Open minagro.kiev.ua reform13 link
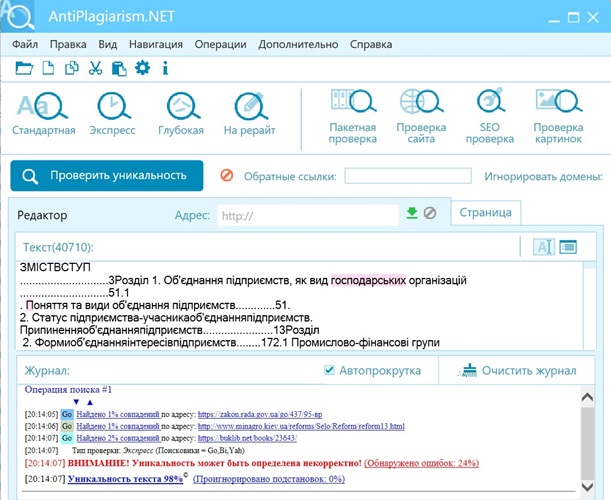 301,426
